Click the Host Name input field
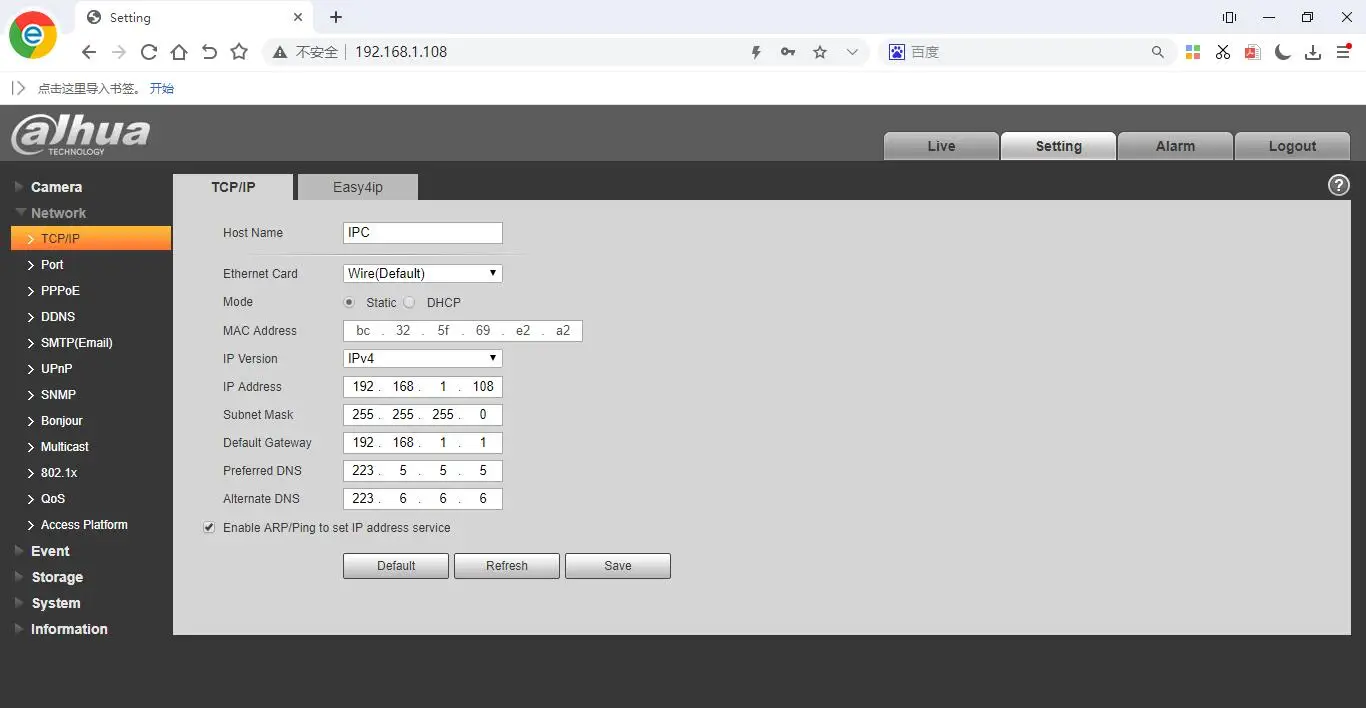The image size is (1366, 708). click(x=422, y=233)
